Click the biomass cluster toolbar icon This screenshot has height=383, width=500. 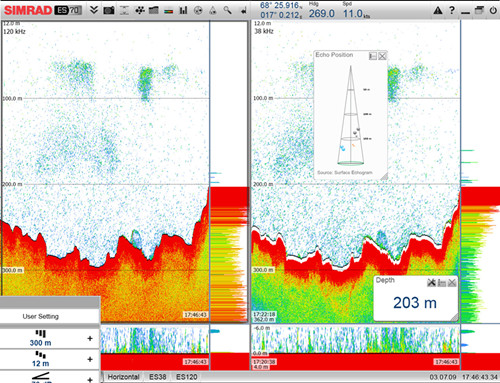coord(140,11)
